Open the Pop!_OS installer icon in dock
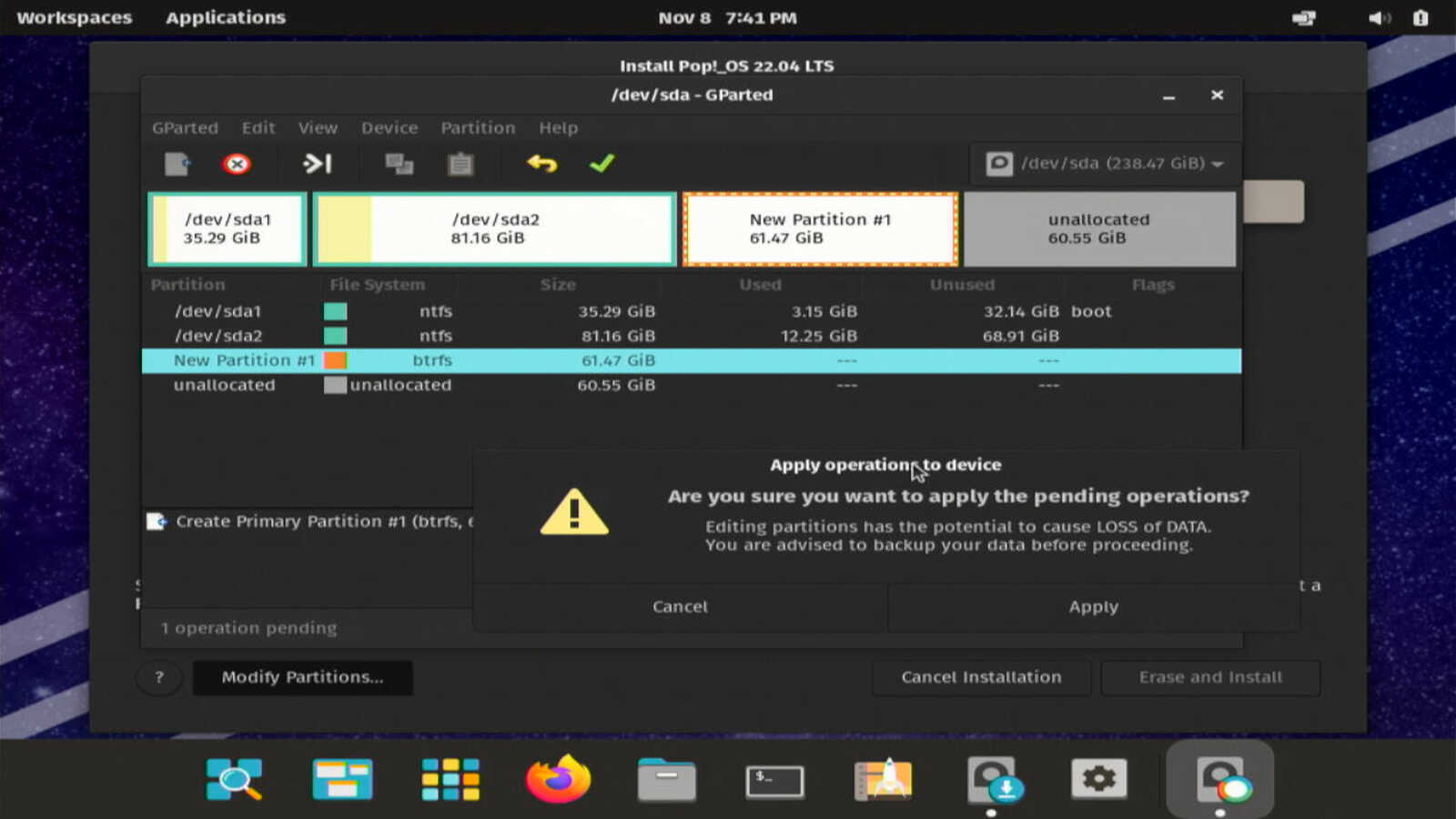Viewport: 1456px width, 819px height. tap(994, 779)
